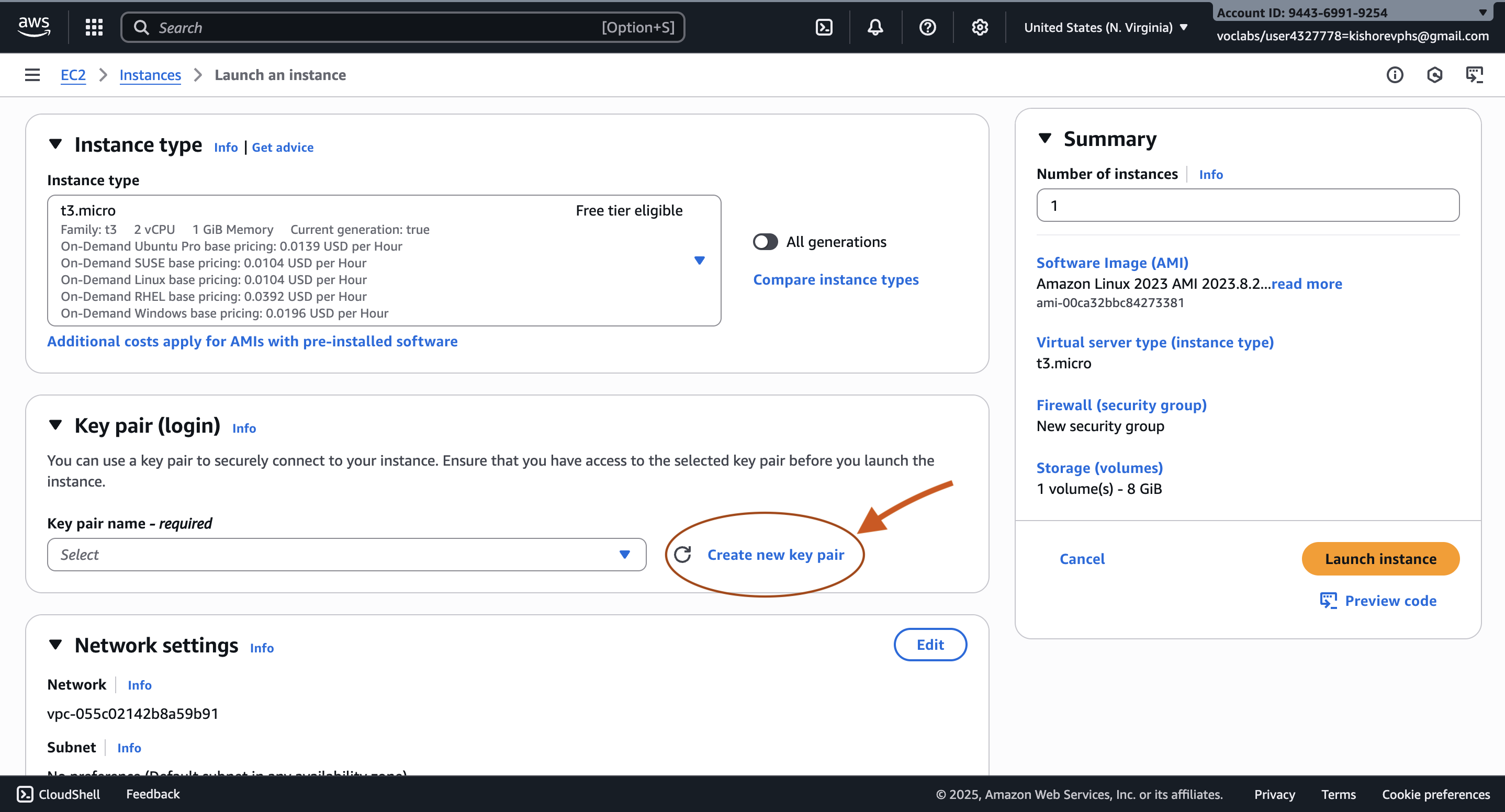Image resolution: width=1505 pixels, height=812 pixels.
Task: Open the help question mark icon
Action: (927, 27)
